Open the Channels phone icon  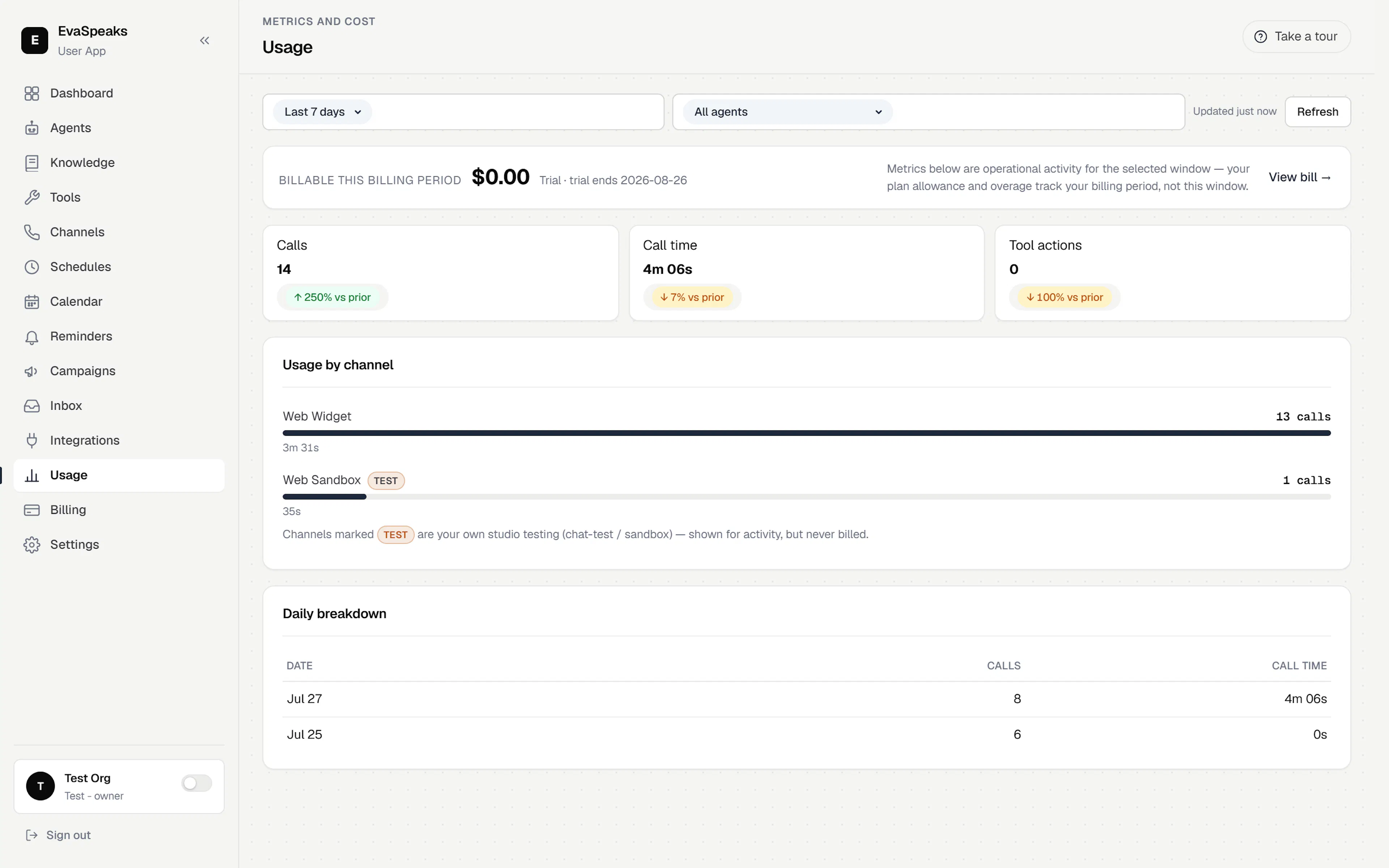[x=31, y=232]
